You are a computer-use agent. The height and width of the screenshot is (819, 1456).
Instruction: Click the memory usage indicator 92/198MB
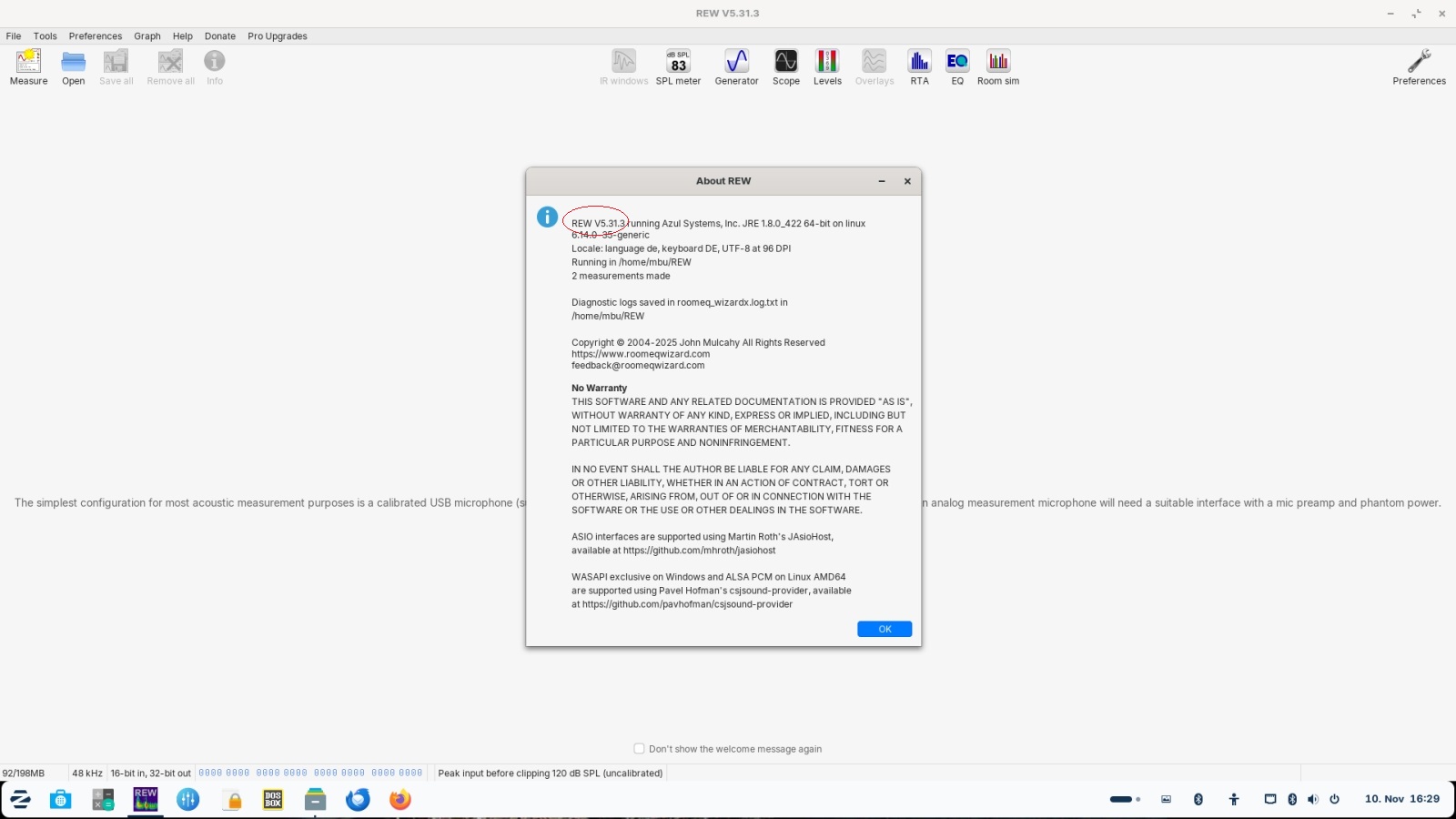[24, 773]
